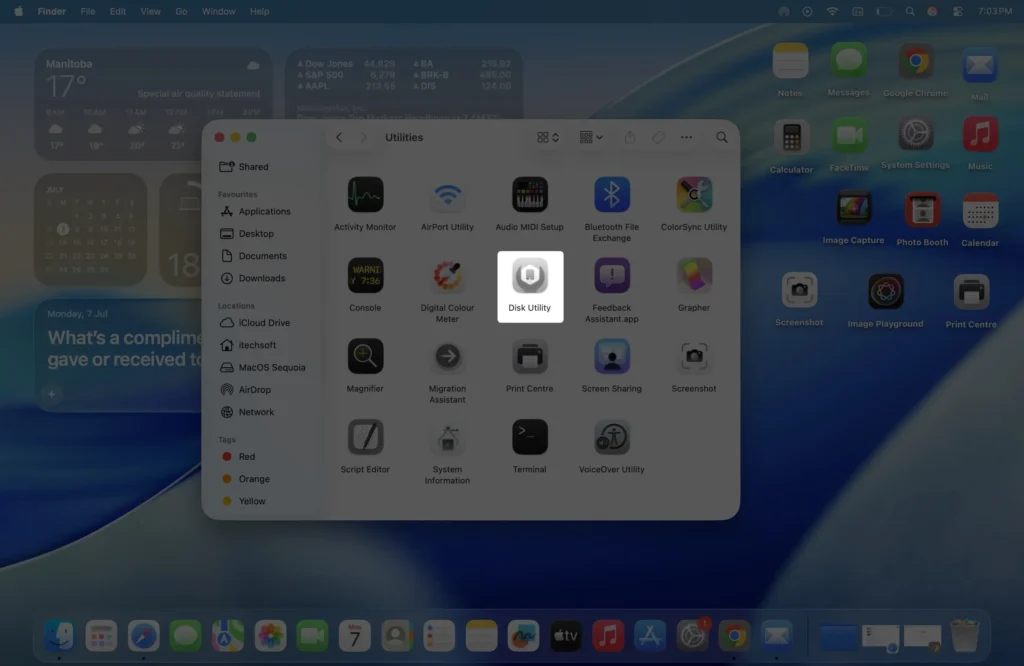1024x666 pixels.
Task: Launch Terminal from the Utilities folder
Action: click(530, 437)
